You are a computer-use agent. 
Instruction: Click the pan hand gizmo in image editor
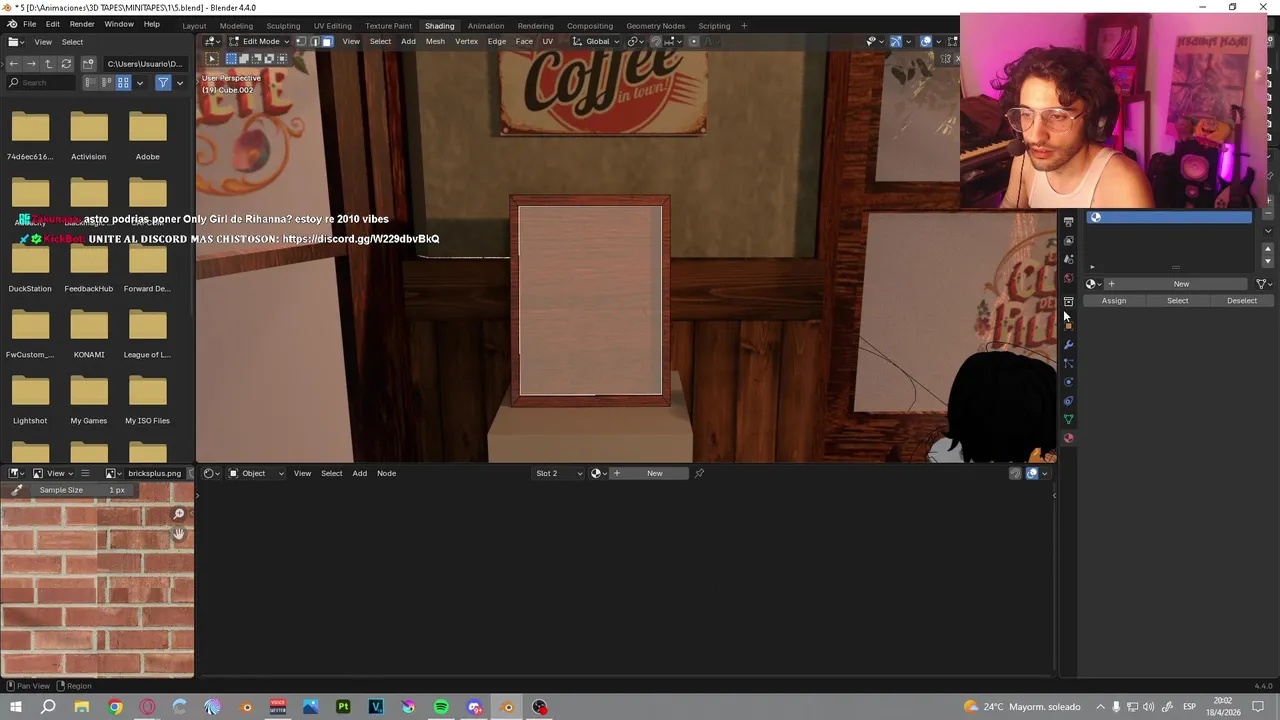(x=179, y=533)
